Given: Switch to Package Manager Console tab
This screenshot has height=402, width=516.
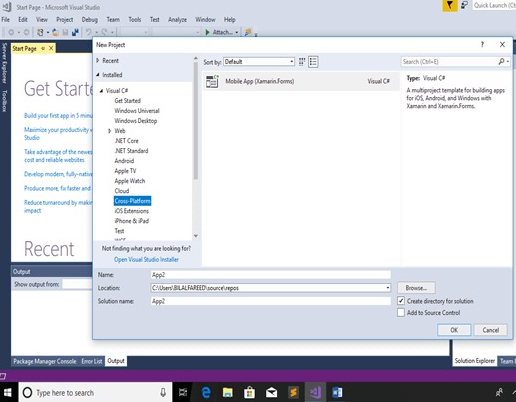Looking at the screenshot, I should coord(45,361).
